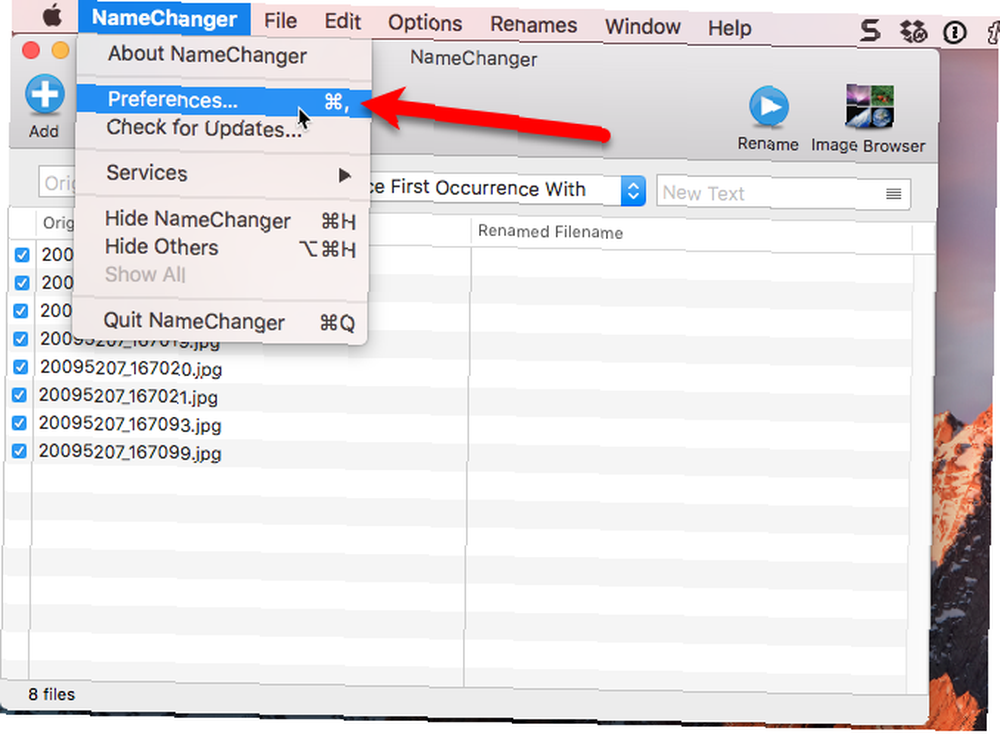1000x734 pixels.
Task: Expand the Services submenu
Action: 221,173
